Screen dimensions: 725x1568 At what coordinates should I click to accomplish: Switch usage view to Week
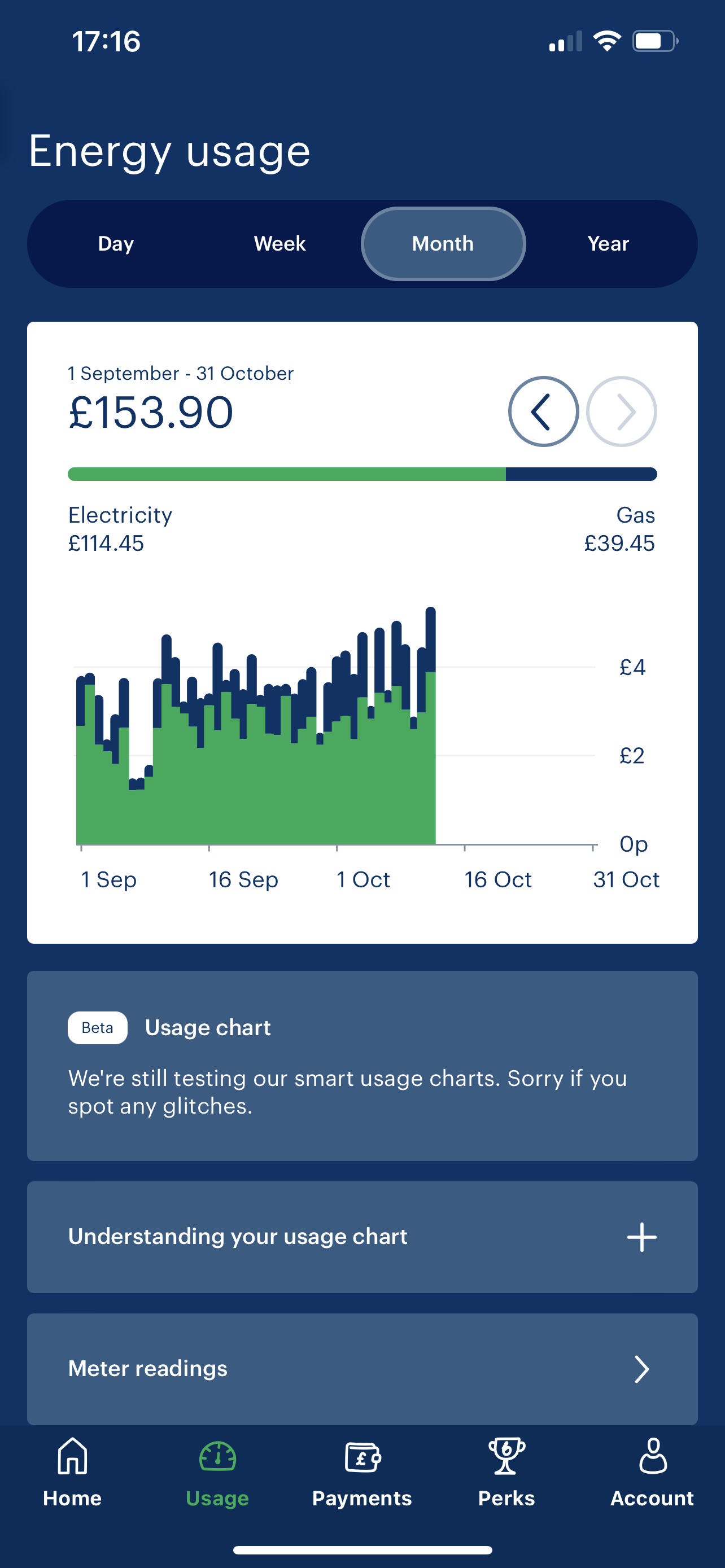[x=279, y=244]
